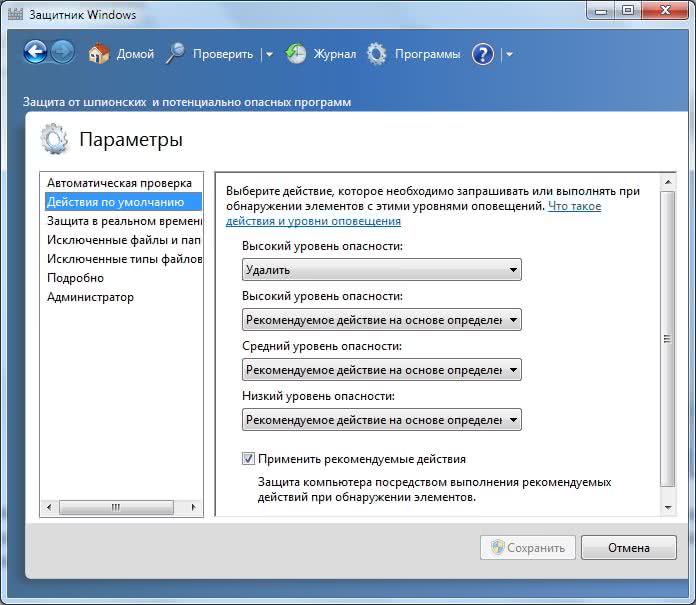The image size is (696, 605).
Task: Open the Низкий уровень опасности dropdown
Action: (382, 420)
